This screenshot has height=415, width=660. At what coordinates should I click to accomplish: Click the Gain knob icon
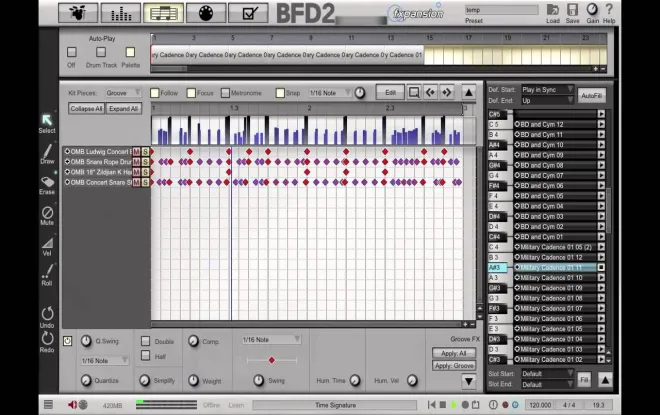(x=592, y=9)
